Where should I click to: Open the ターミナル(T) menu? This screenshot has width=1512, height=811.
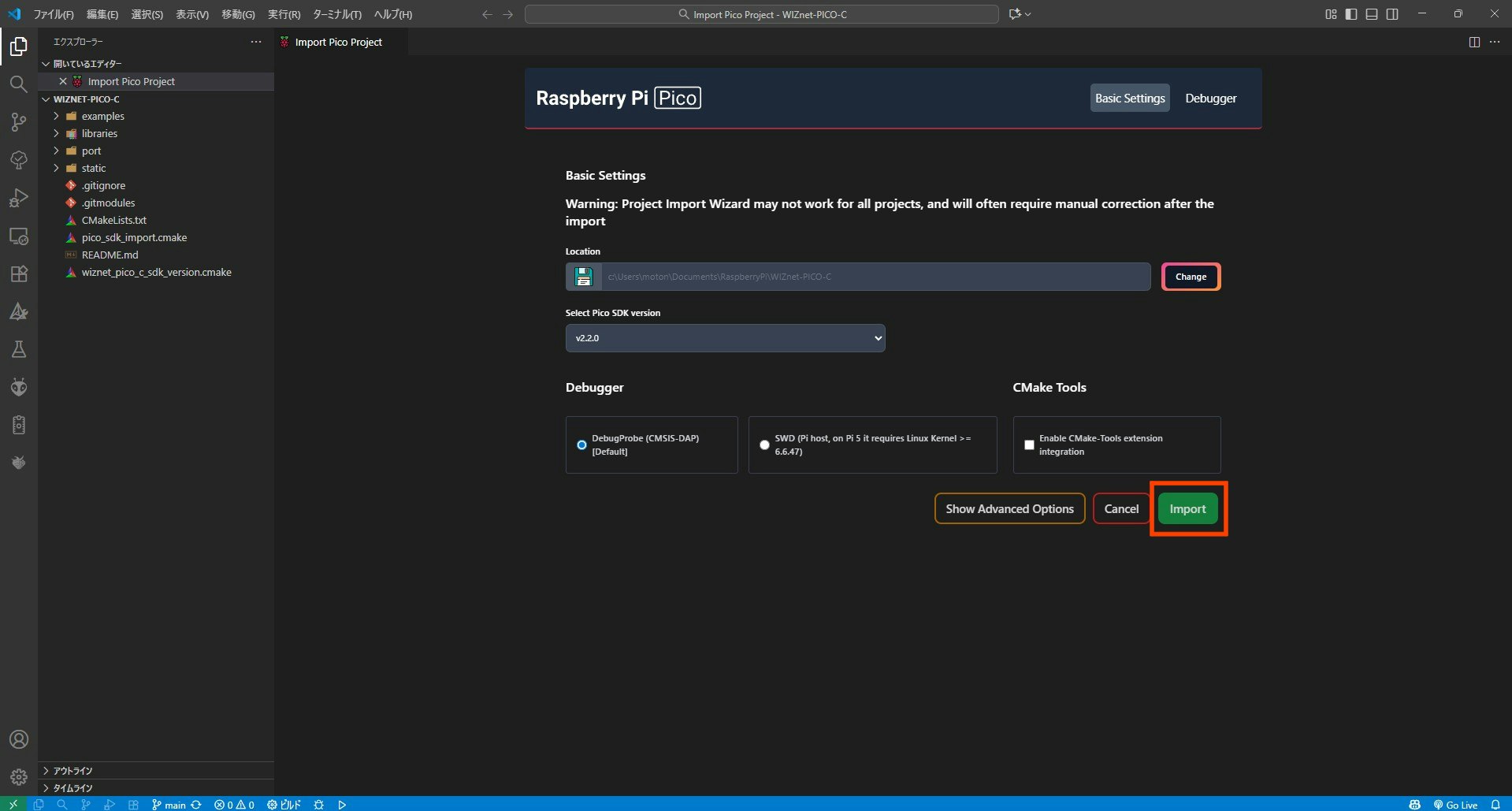(x=337, y=14)
